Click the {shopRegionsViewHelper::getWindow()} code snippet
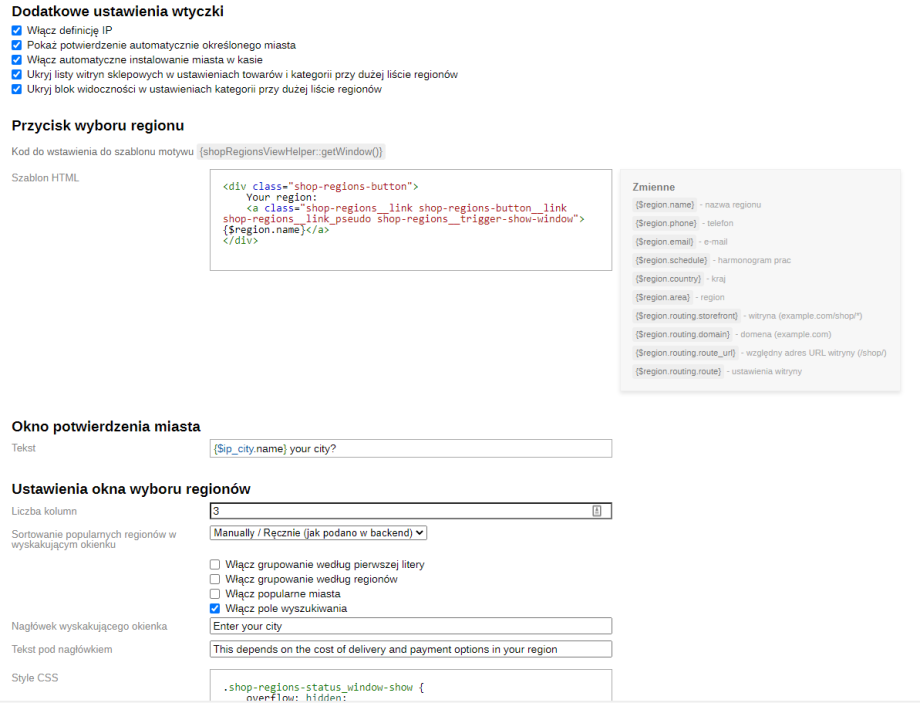 291,152
